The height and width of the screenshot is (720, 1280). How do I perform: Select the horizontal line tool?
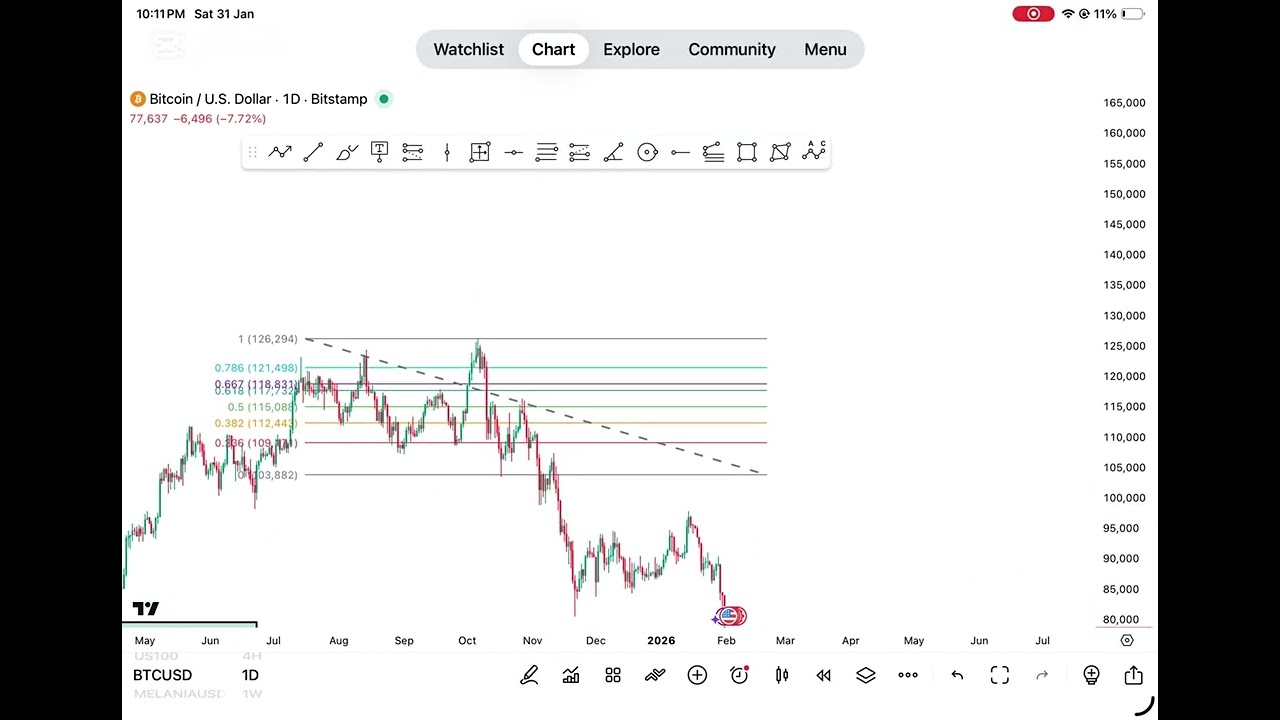[513, 152]
